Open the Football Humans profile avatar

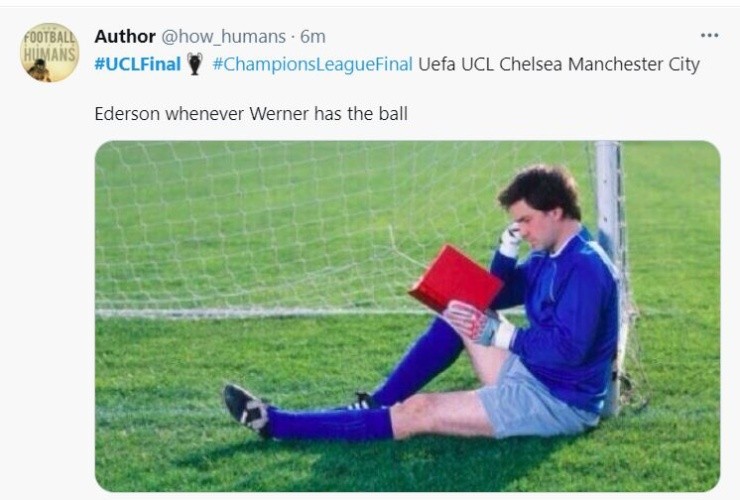[x=50, y=52]
